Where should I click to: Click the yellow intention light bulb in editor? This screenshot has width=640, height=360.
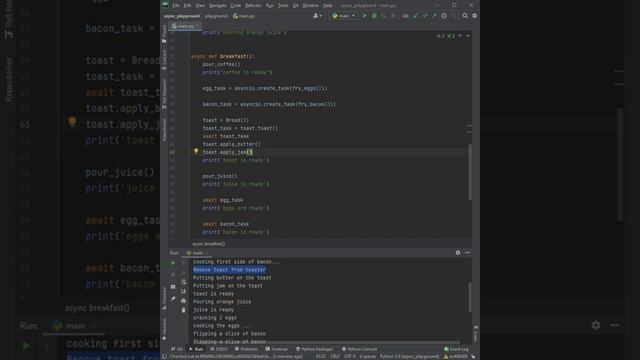click(x=196, y=151)
